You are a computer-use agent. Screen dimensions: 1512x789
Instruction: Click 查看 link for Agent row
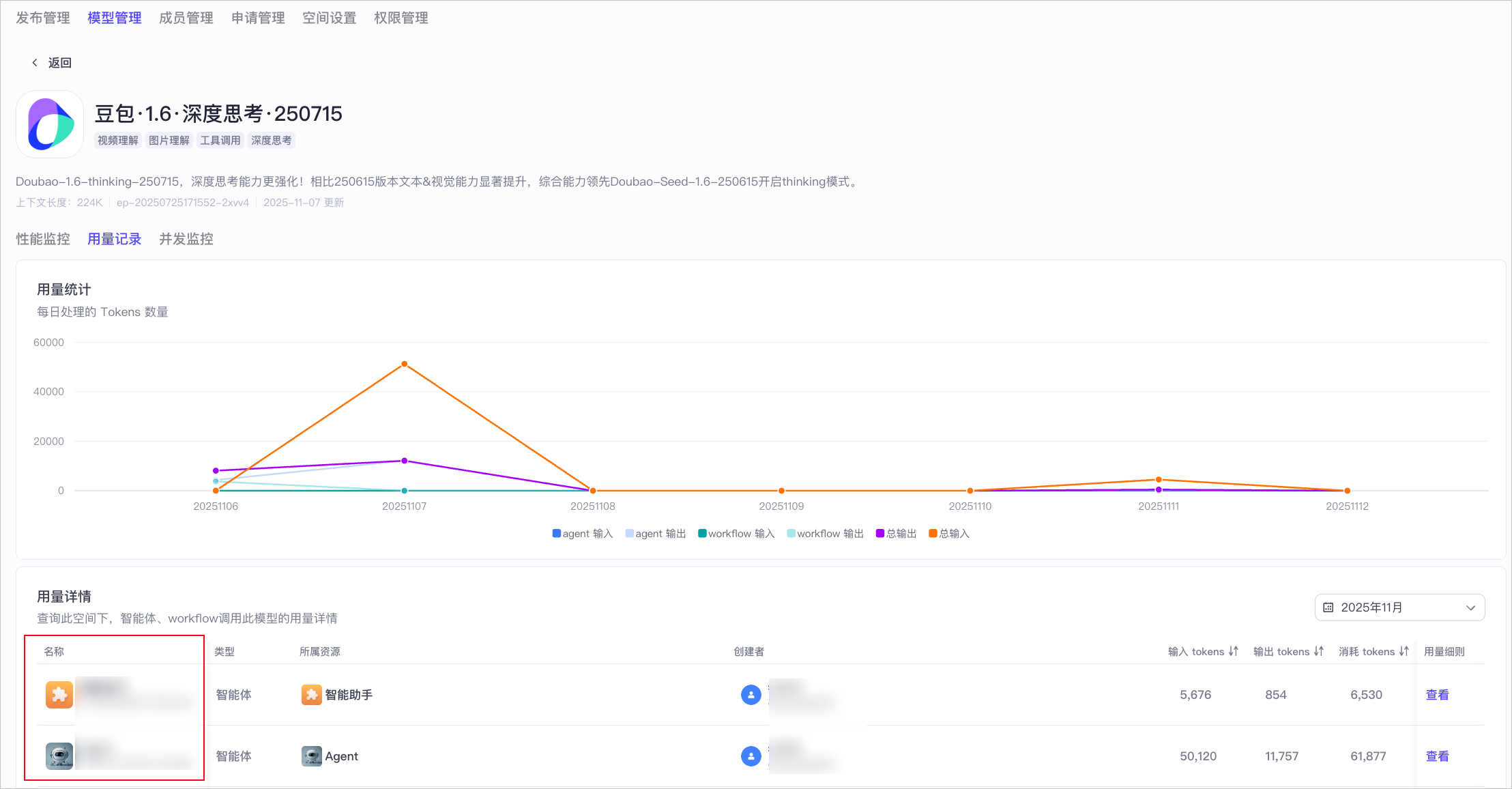1437,756
